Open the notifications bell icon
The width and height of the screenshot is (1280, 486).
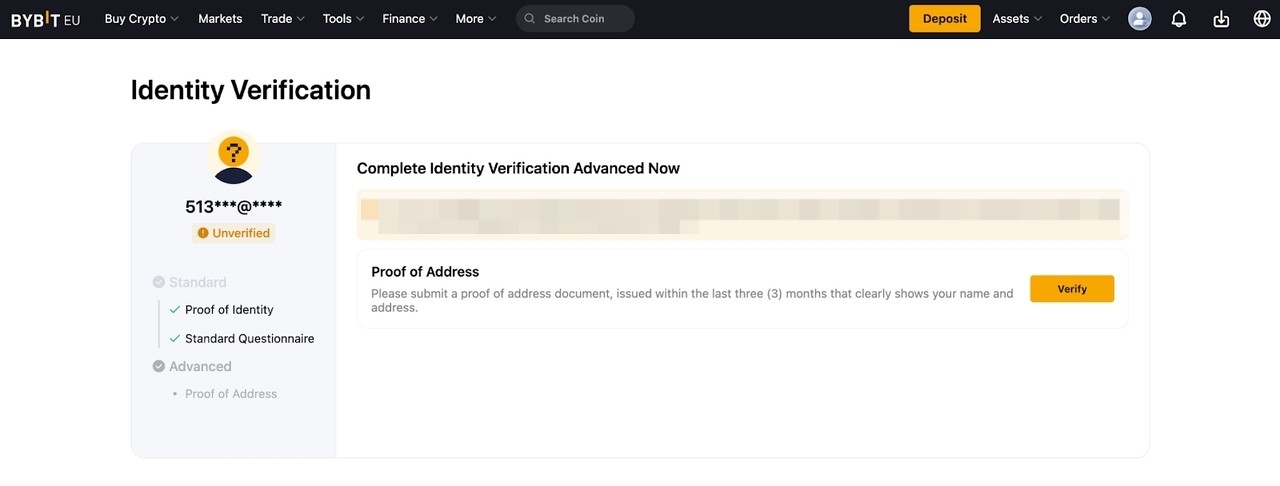(x=1179, y=19)
